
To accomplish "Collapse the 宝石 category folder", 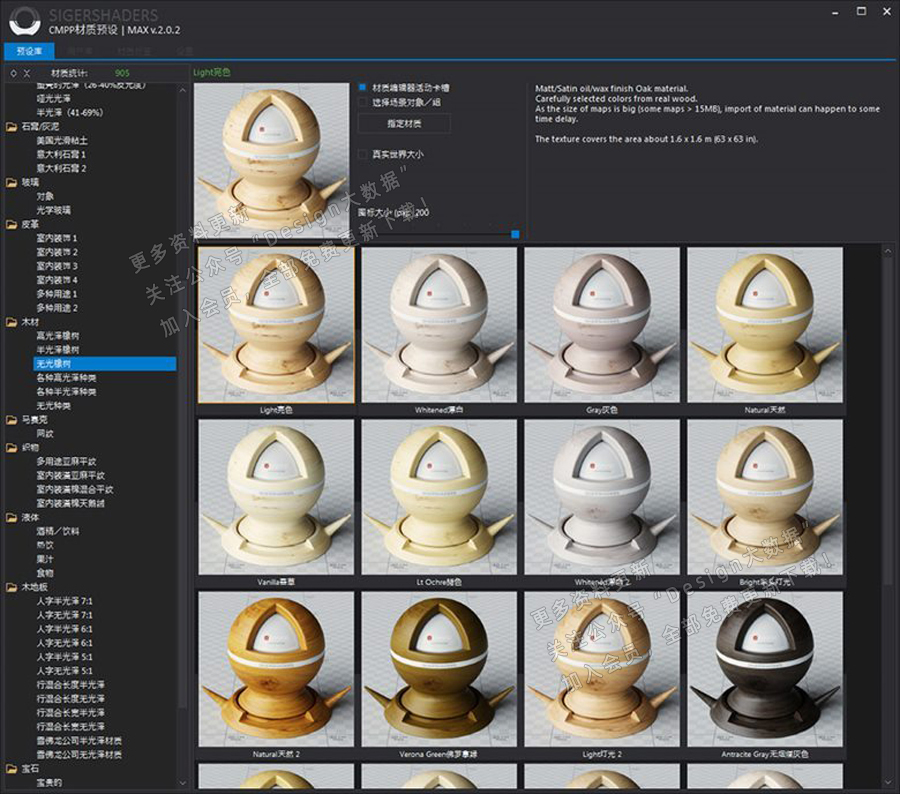I will click(12, 769).
